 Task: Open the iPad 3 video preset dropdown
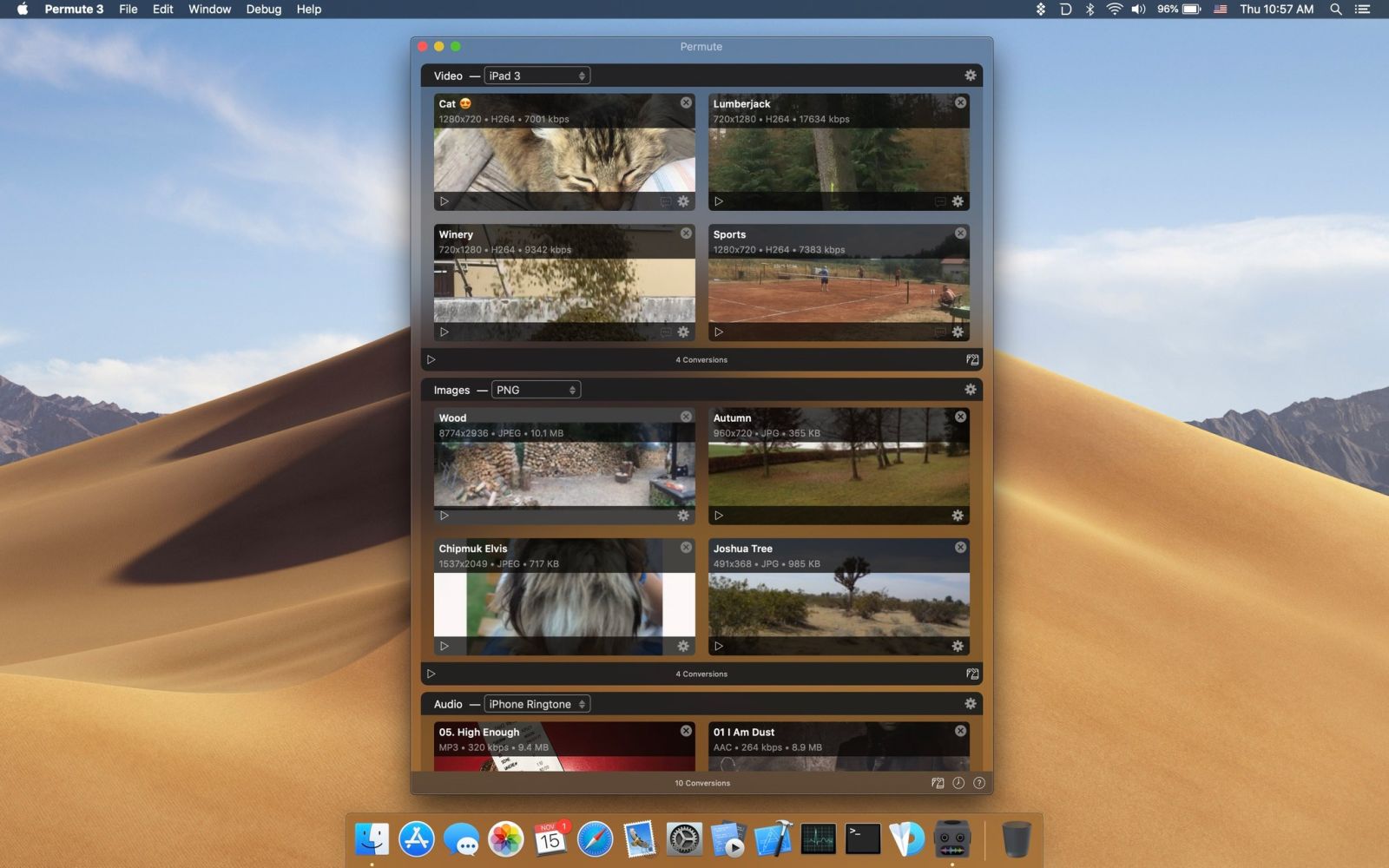point(537,76)
